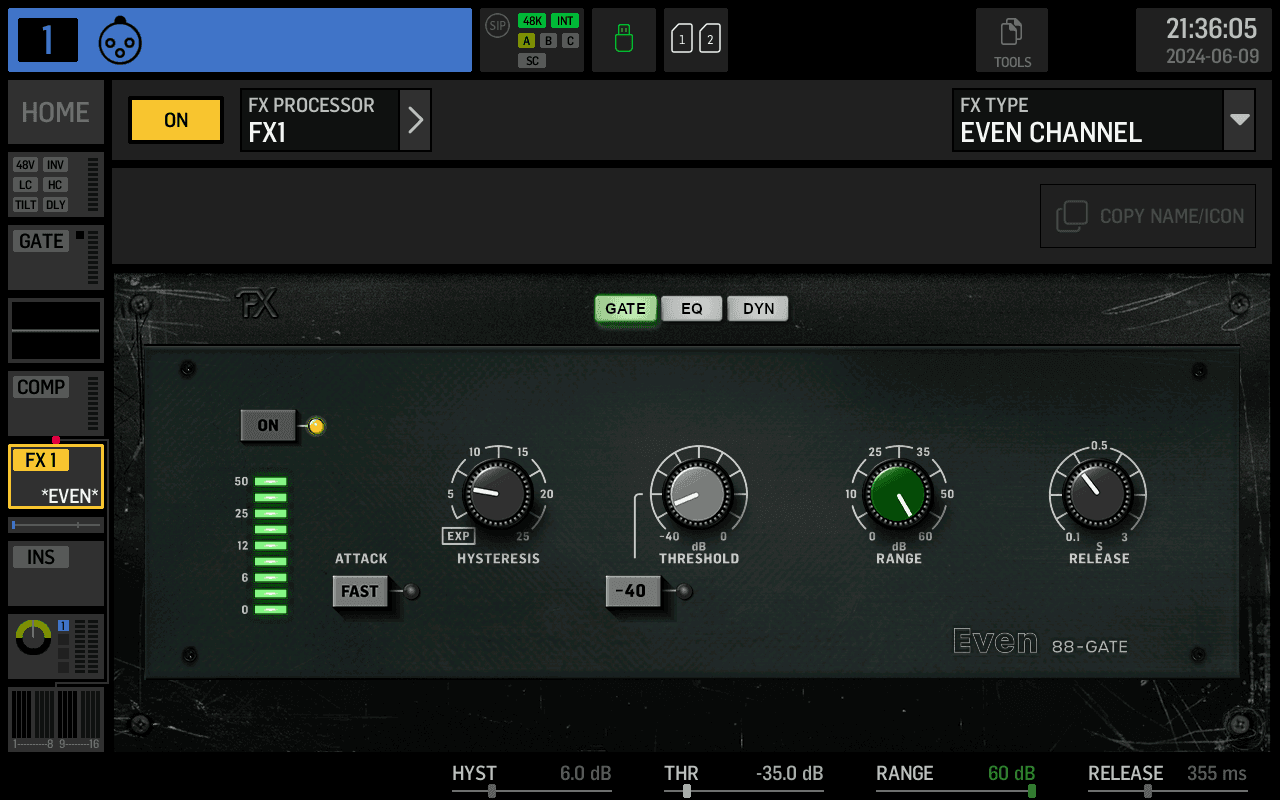This screenshot has width=1280, height=800.
Task: Select the RELEASE 355 ms parameter slider
Action: (x=1168, y=779)
